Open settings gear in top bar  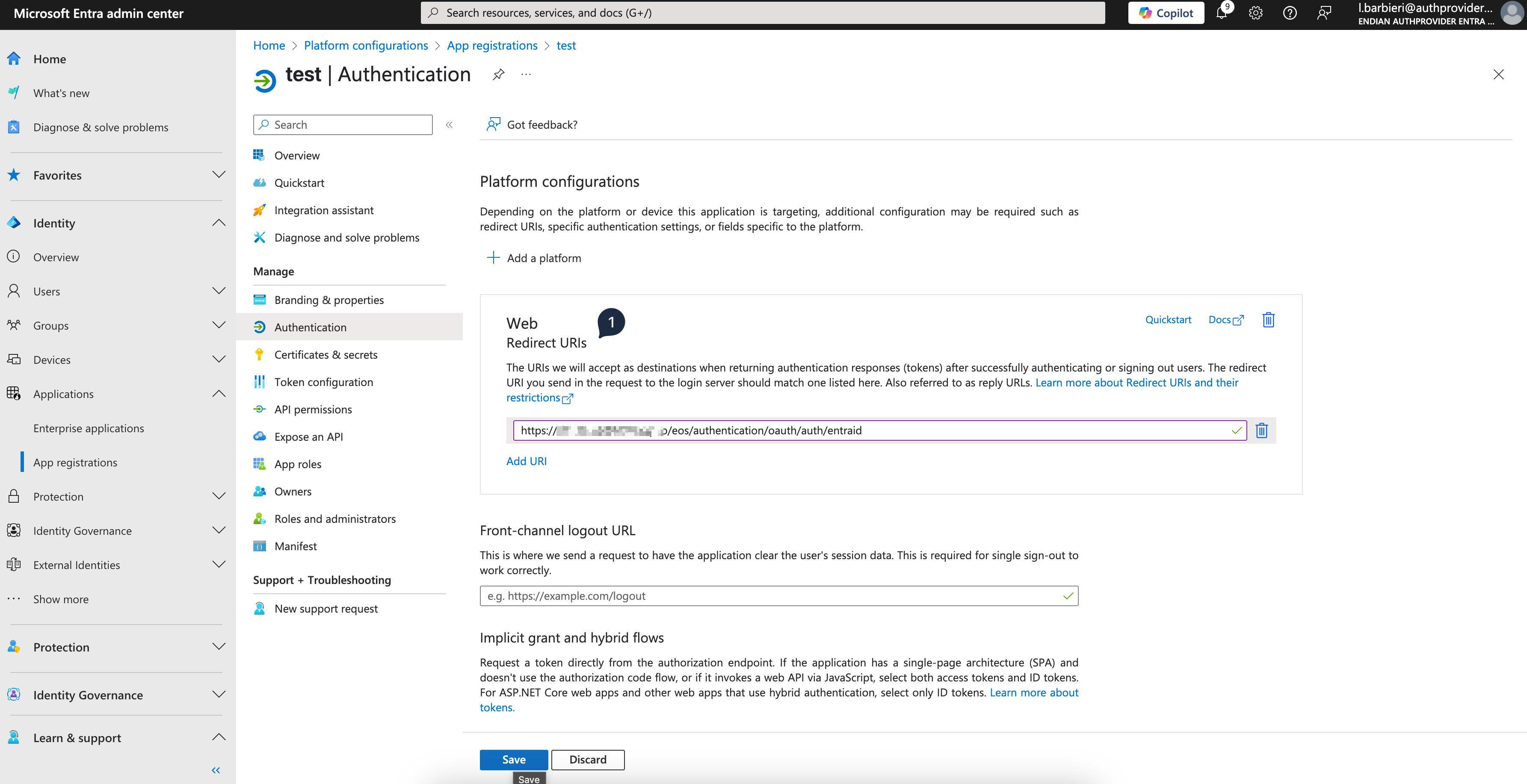pyautogui.click(x=1255, y=12)
